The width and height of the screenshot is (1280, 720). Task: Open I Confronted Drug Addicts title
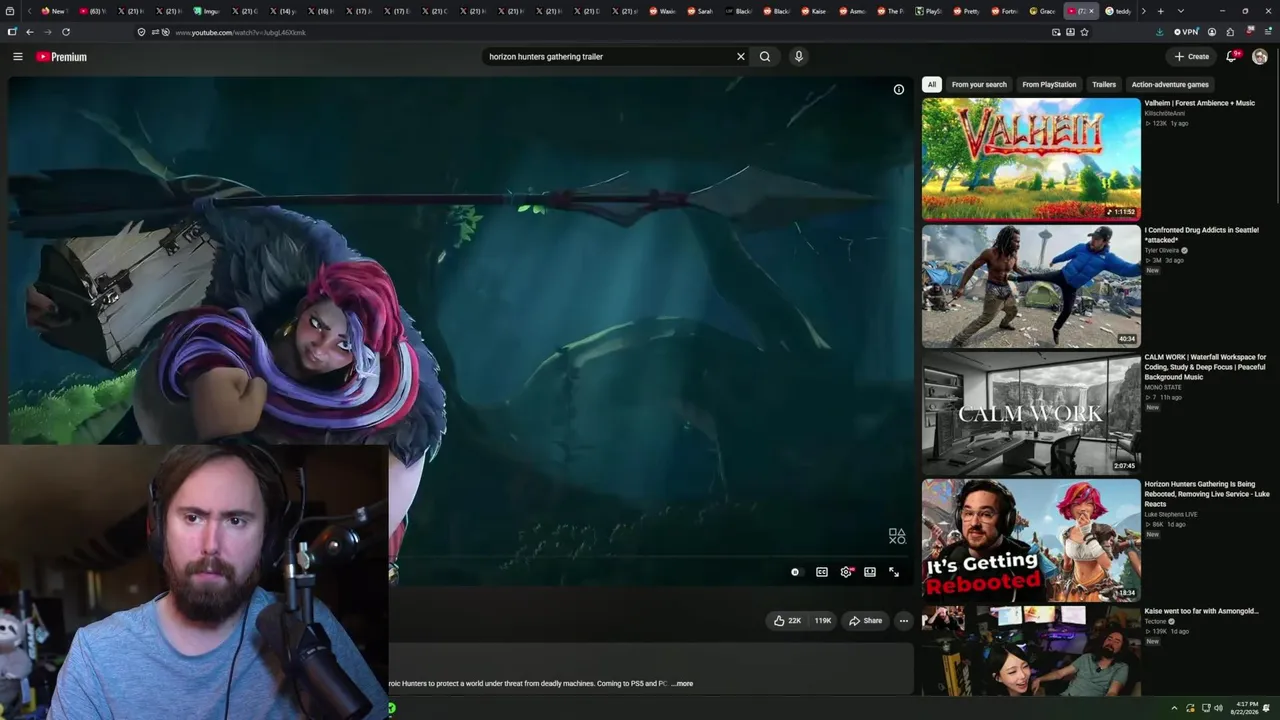[1201, 235]
